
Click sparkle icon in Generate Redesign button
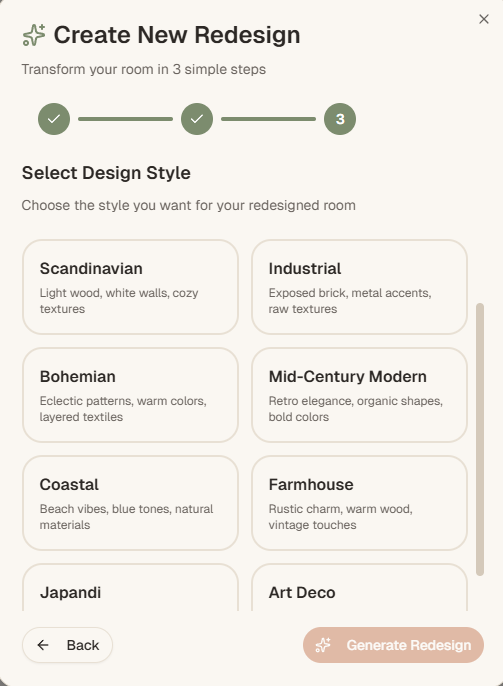point(323,645)
